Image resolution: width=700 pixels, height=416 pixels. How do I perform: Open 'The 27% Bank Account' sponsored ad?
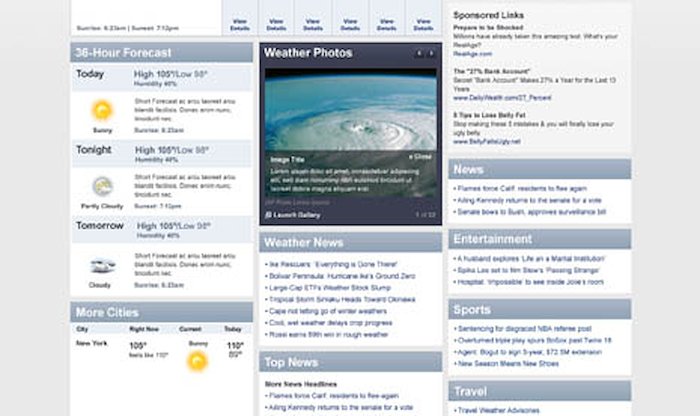pos(492,71)
